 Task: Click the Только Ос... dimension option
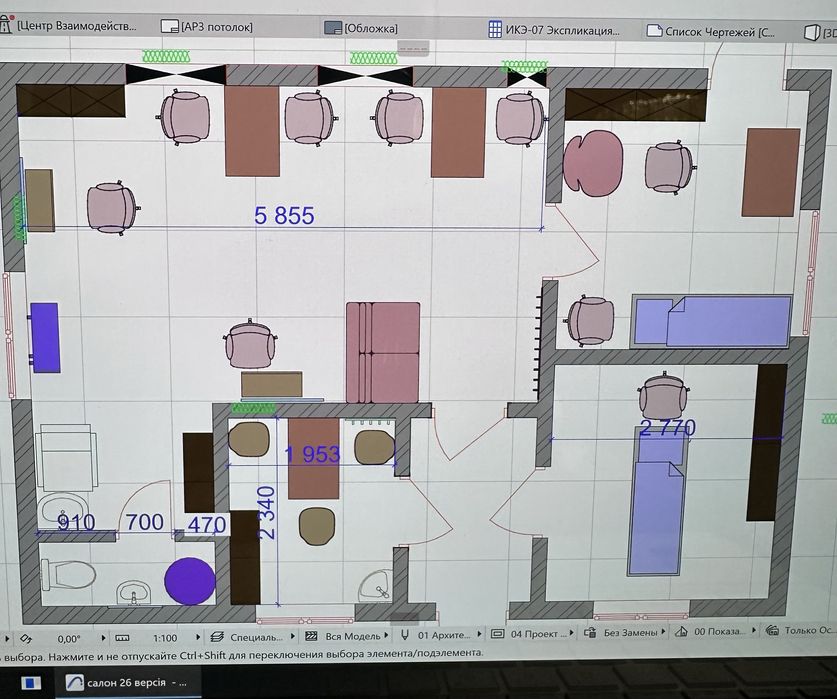click(801, 631)
